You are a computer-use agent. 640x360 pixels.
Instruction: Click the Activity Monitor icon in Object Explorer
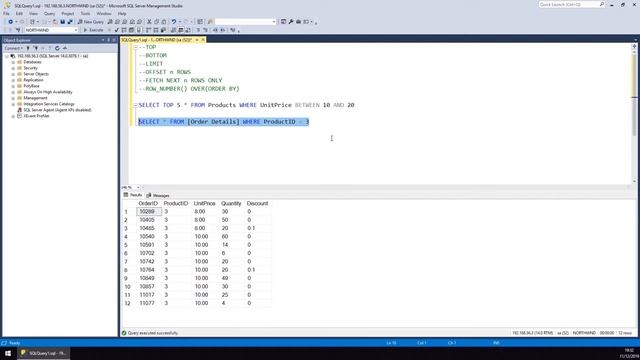(x=65, y=48)
